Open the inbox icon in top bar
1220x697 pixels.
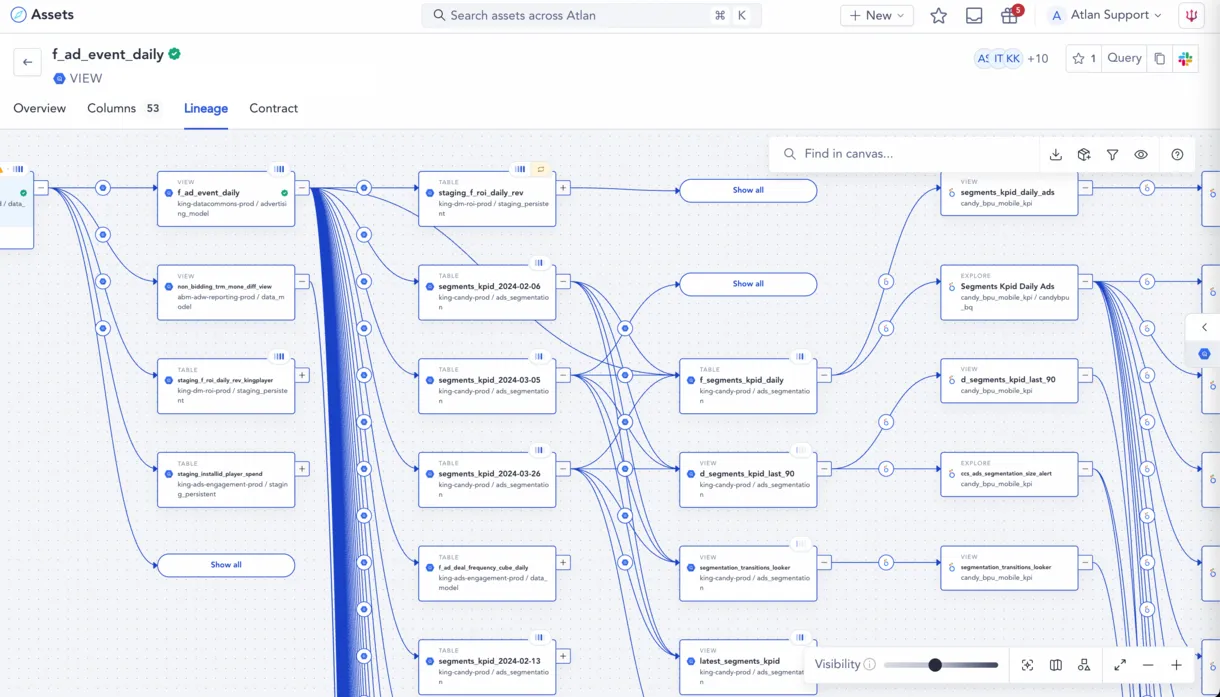[974, 16]
